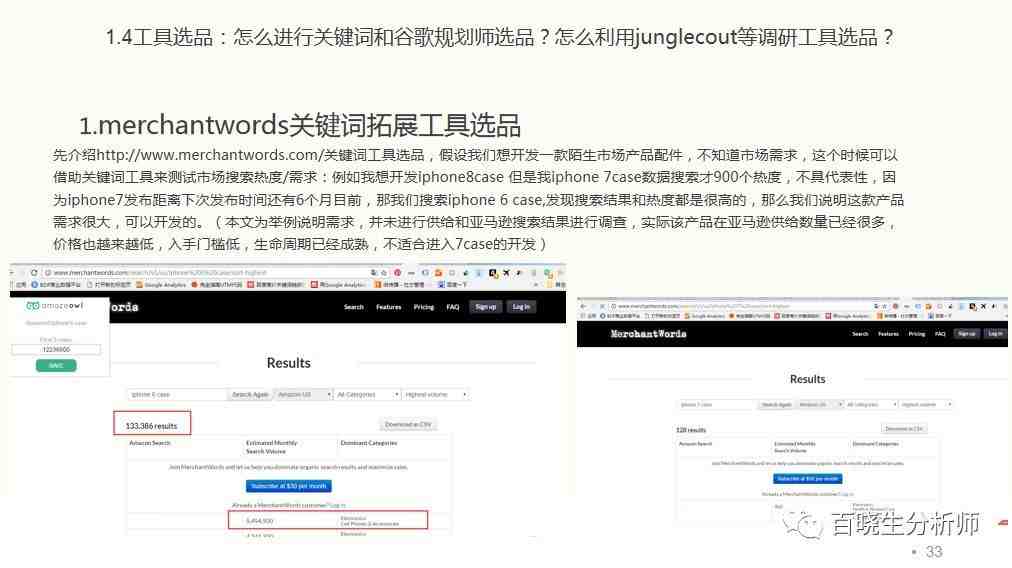
Task: Click Log in link below left Subscribe button
Action: (x=338, y=505)
